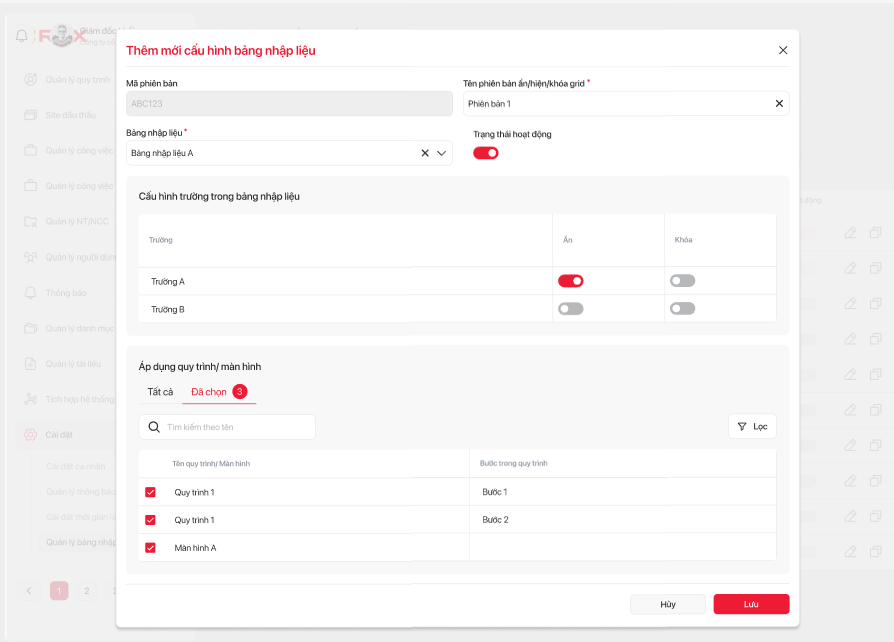This screenshot has height=642, width=894.
Task: Click the 'Lưu' save button
Action: [751, 604]
